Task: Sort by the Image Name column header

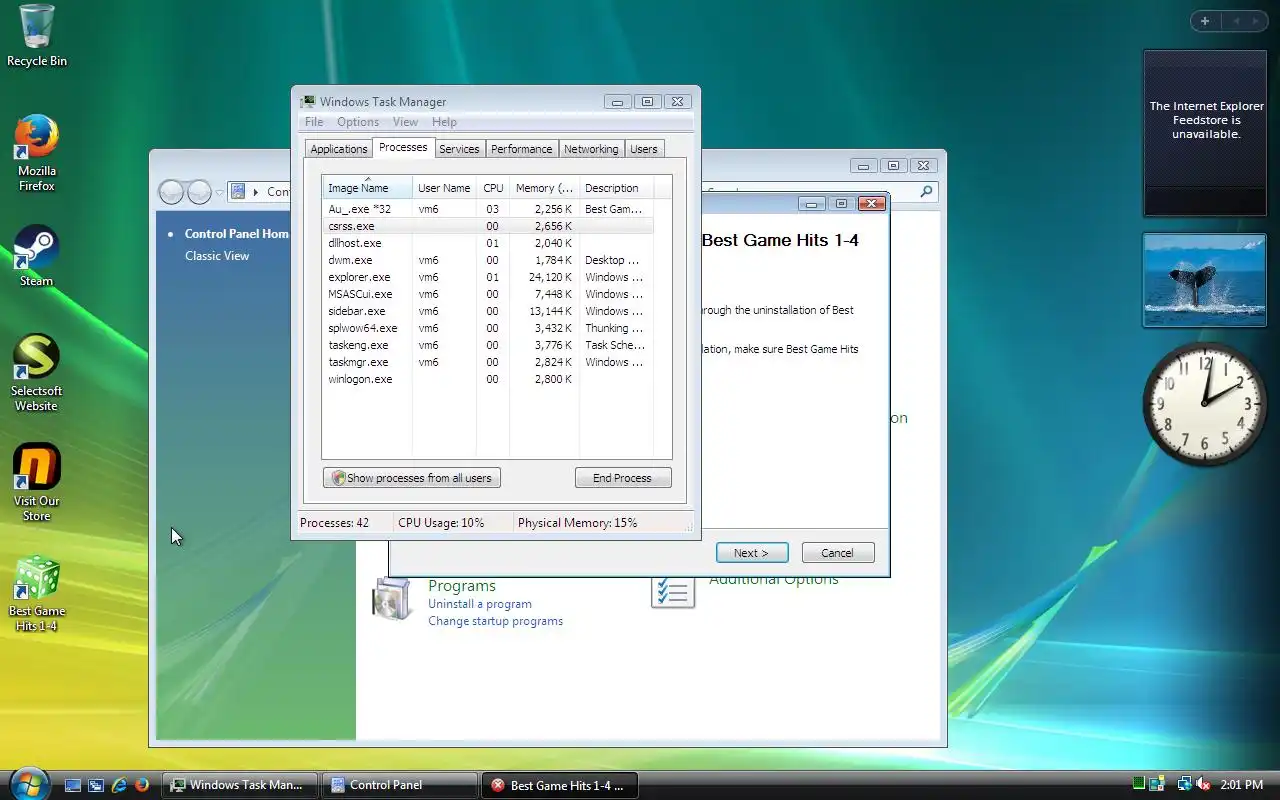Action: pyautogui.click(x=367, y=188)
